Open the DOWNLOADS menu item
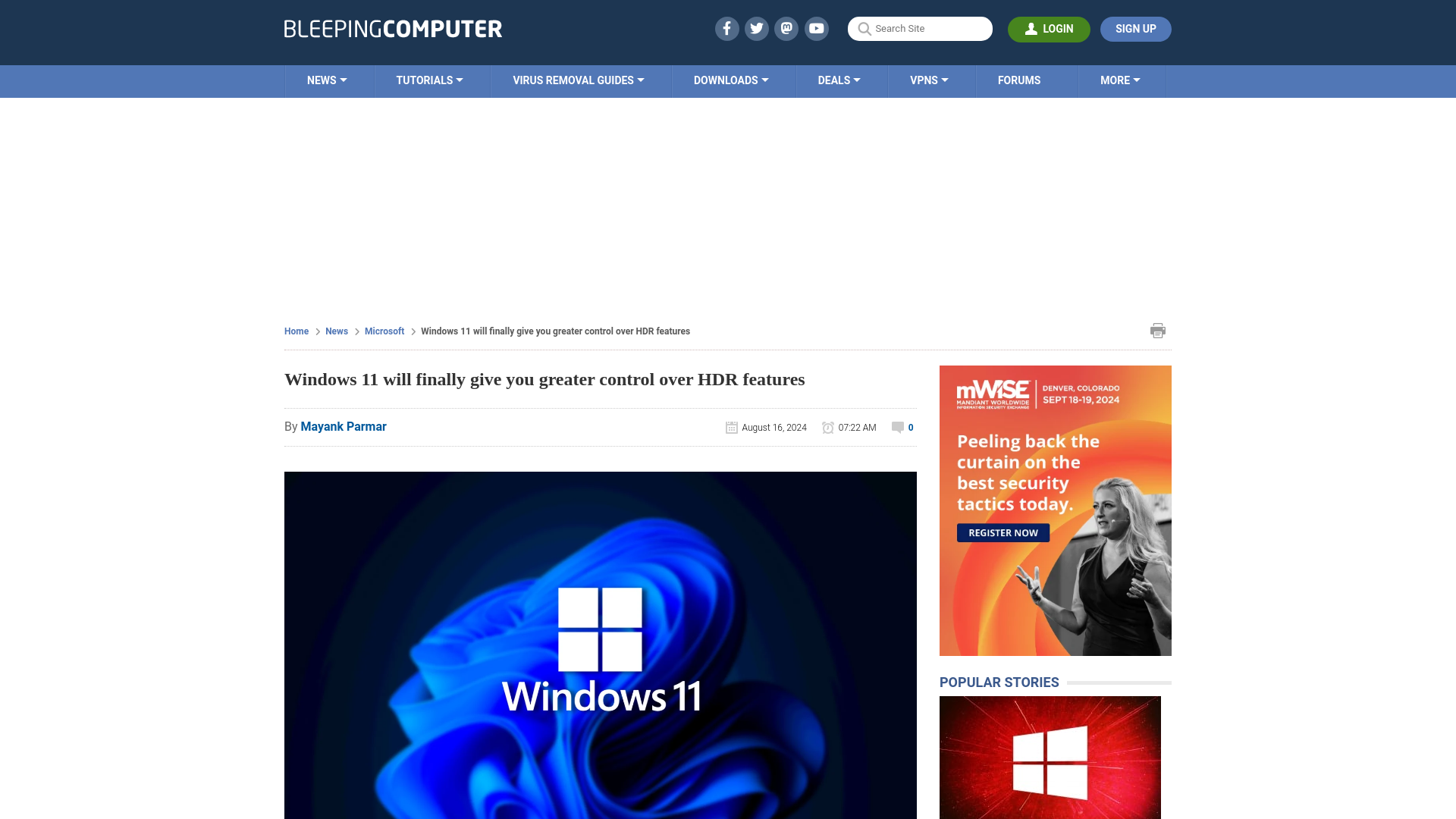This screenshot has height=819, width=1456. [731, 80]
